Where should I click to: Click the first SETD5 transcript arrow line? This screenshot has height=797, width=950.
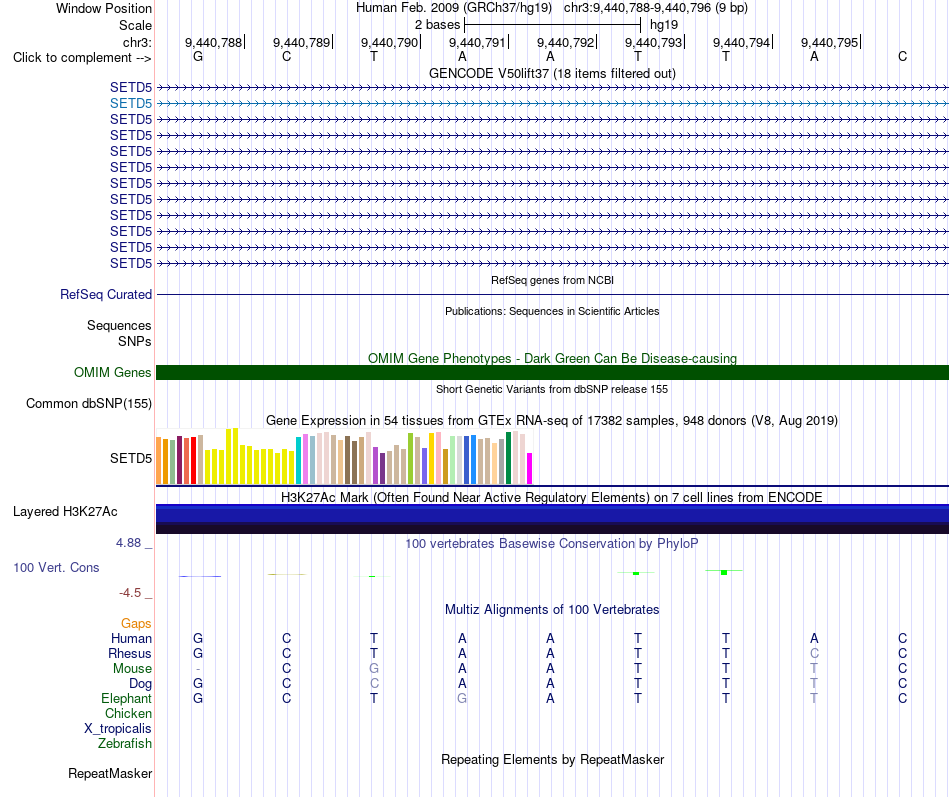[x=552, y=87]
